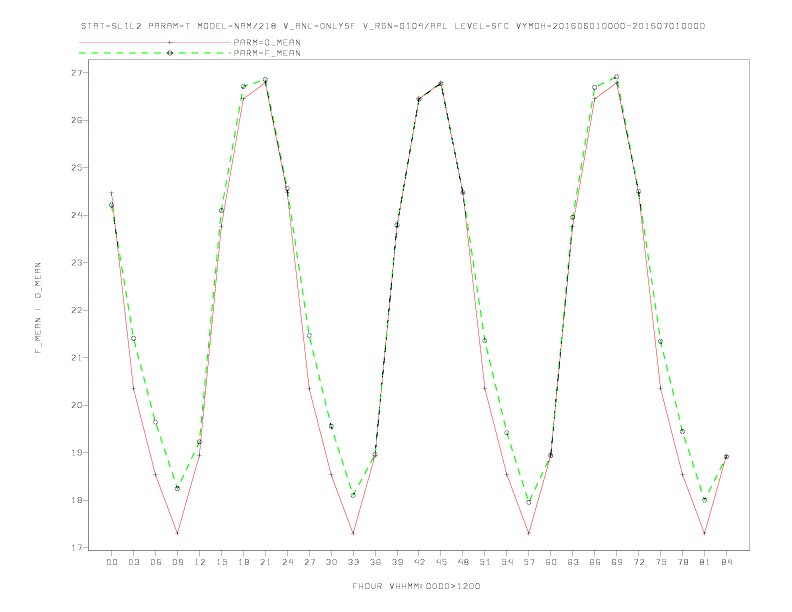Click y-axis tick label 24

pyautogui.click(x=77, y=215)
